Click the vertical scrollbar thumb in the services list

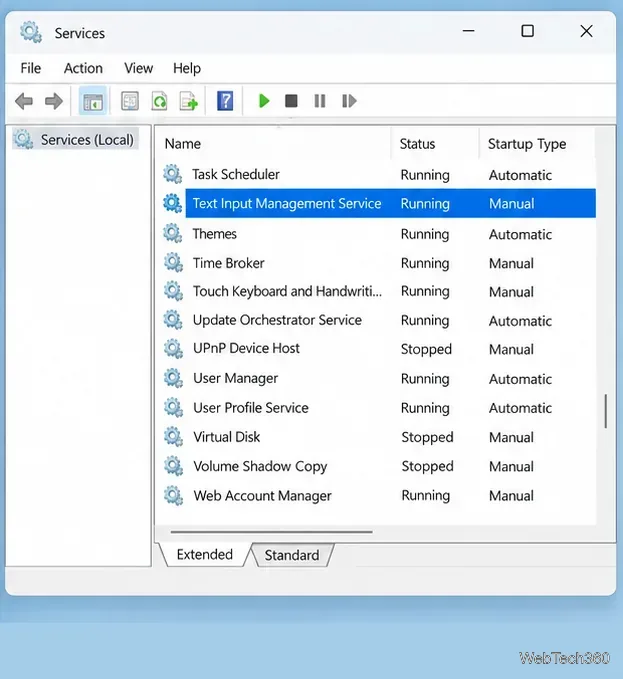[606, 411]
